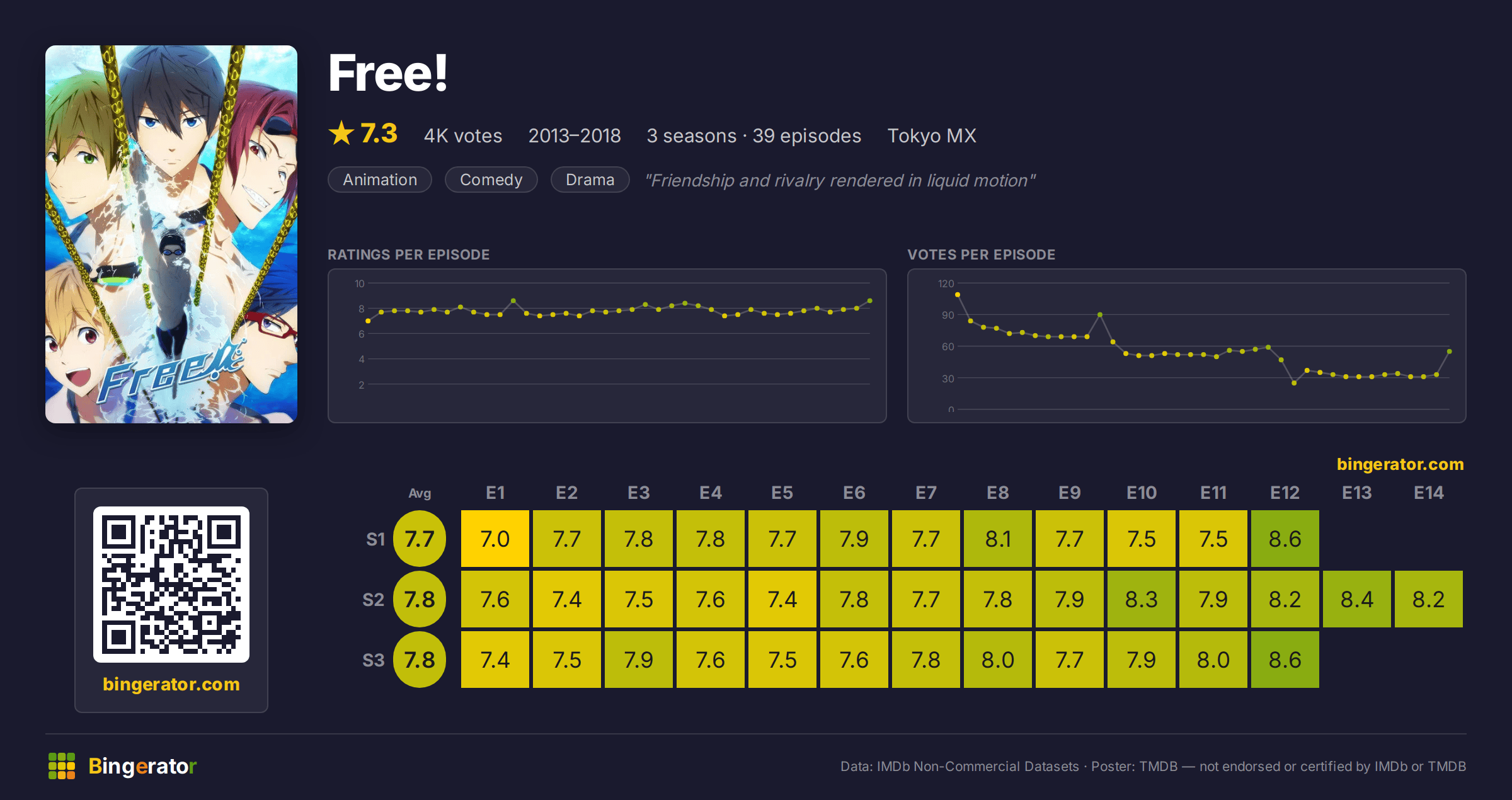Click the S3 average 7.8 circle

(420, 660)
